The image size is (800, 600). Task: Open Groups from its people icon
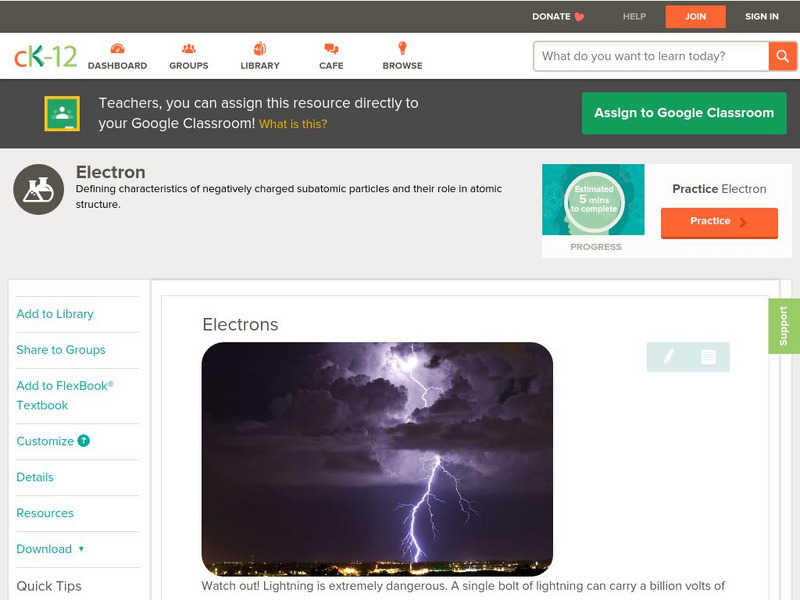[189, 48]
